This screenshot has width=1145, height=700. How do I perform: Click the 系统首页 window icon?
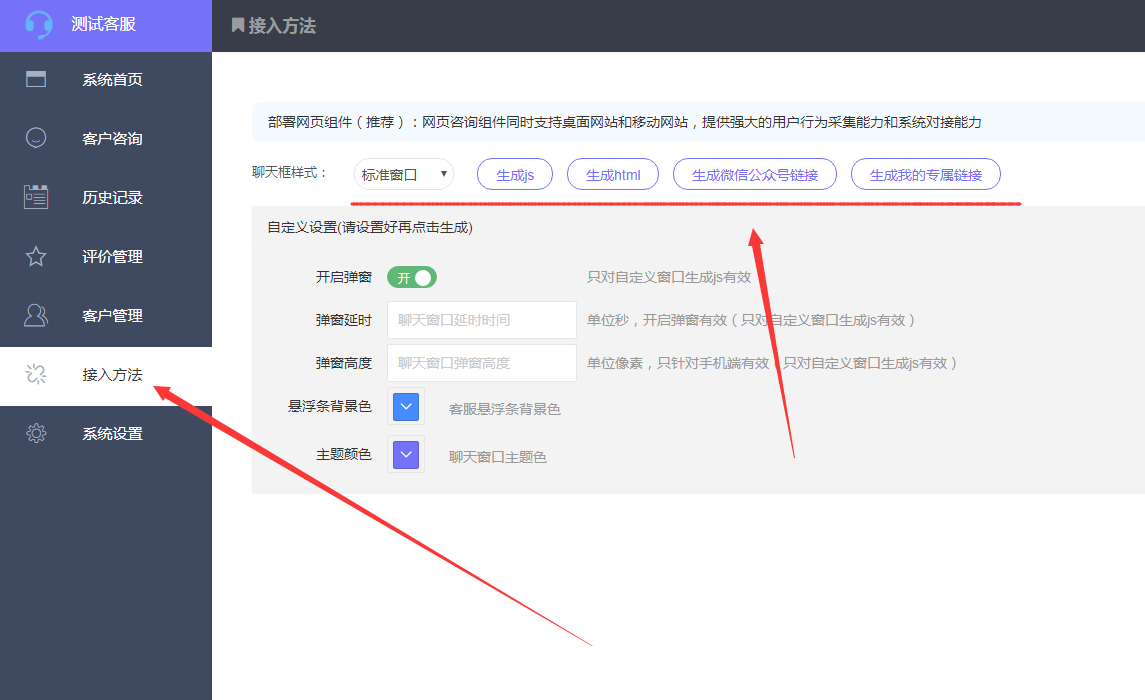tap(36, 79)
